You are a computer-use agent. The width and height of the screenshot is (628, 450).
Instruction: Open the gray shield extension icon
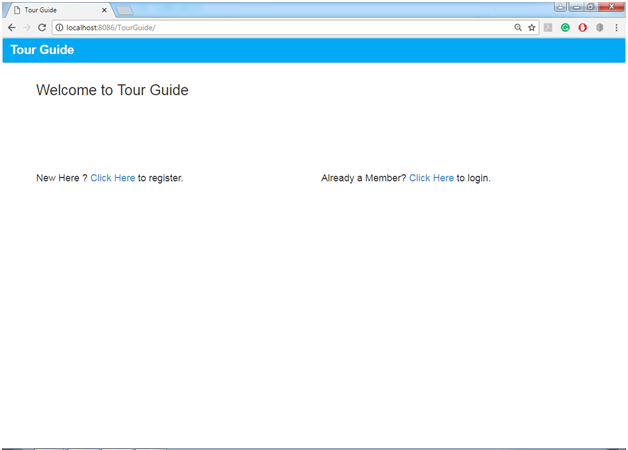point(600,28)
